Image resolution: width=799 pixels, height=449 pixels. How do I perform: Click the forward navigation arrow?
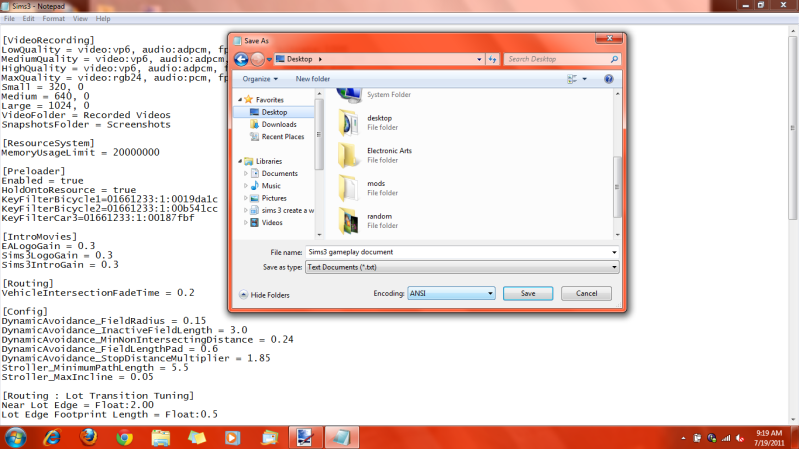click(258, 59)
